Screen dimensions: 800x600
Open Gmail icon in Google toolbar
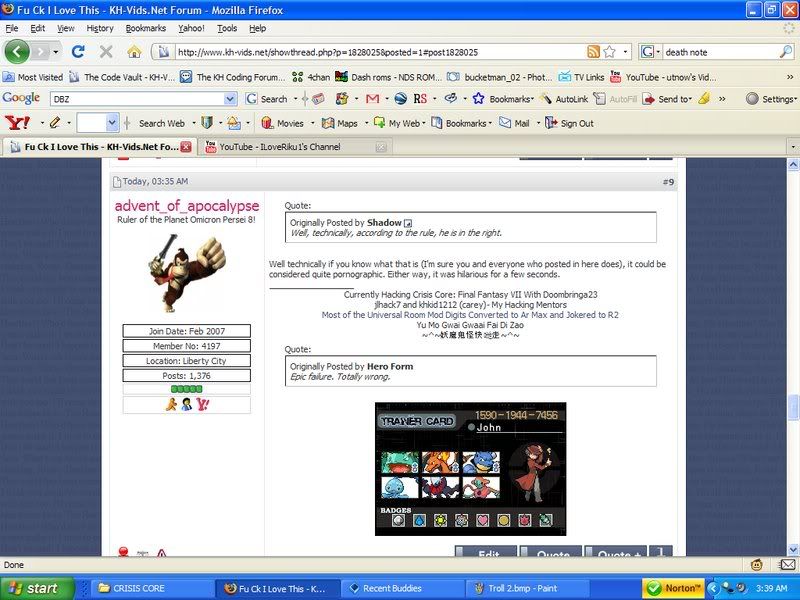[x=372, y=98]
